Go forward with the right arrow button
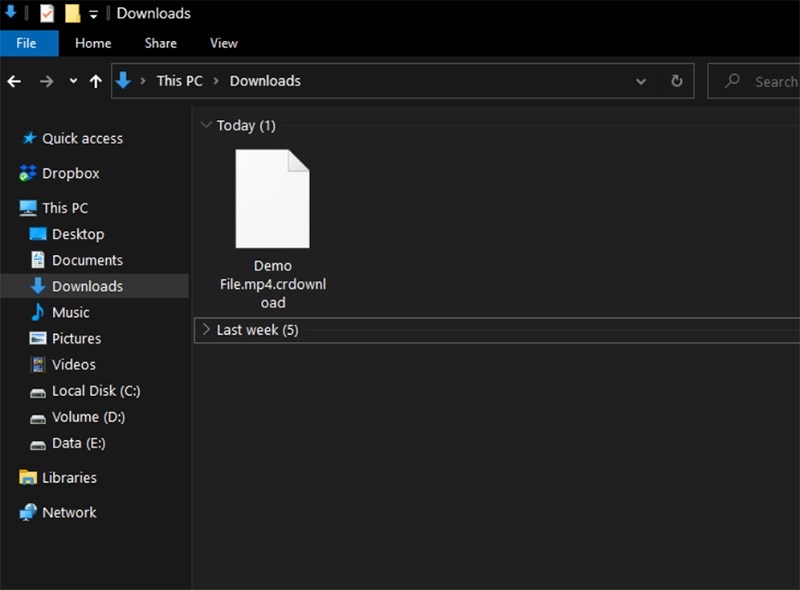 (46, 81)
